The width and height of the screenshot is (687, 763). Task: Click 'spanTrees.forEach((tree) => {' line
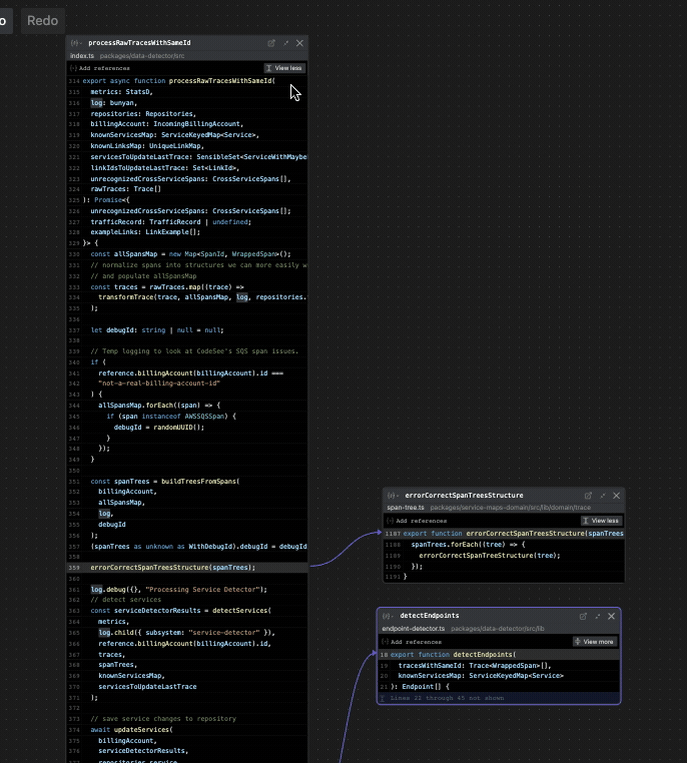pos(504,545)
